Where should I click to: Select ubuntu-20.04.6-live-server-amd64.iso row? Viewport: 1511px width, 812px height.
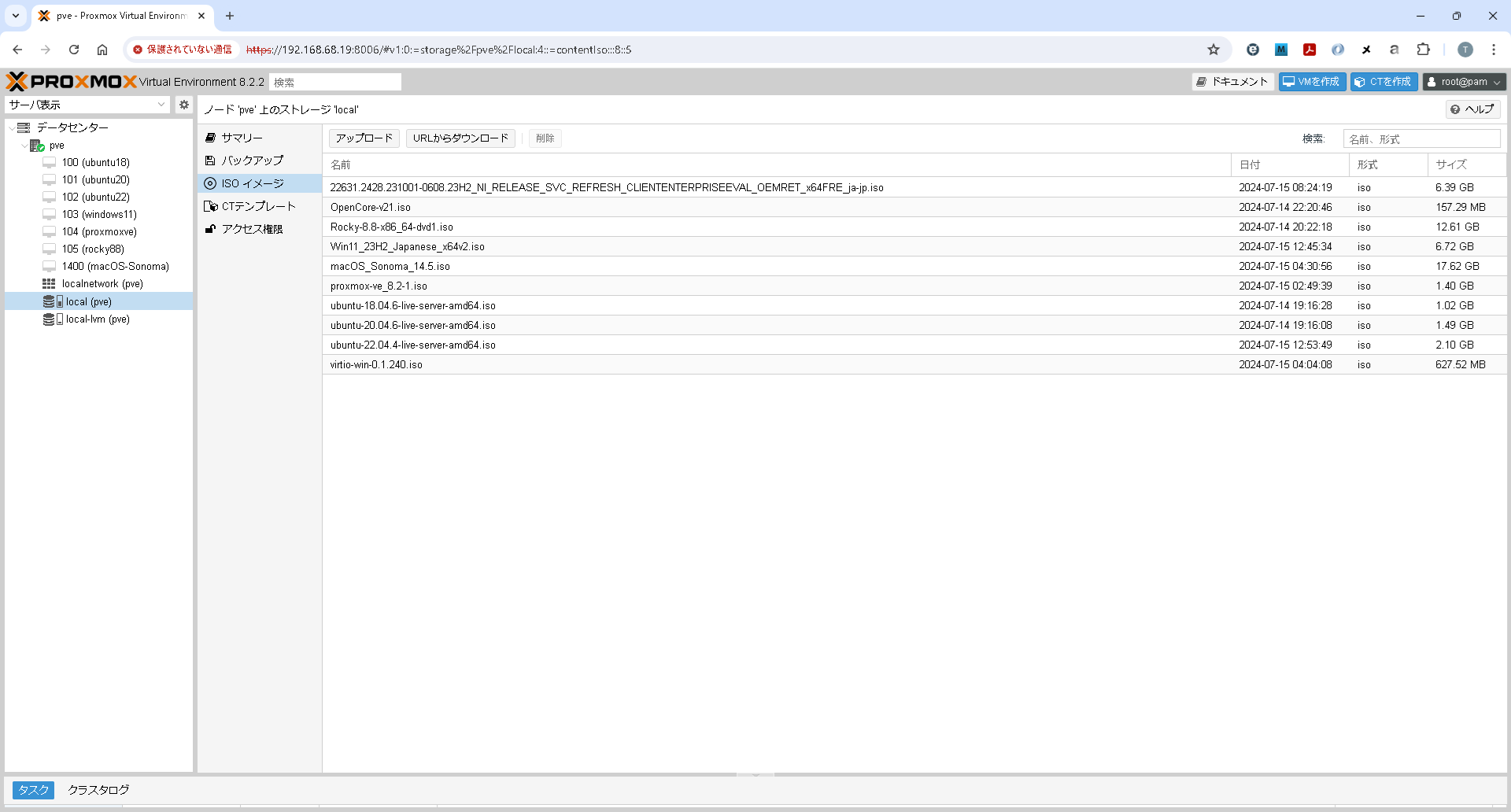(x=914, y=326)
